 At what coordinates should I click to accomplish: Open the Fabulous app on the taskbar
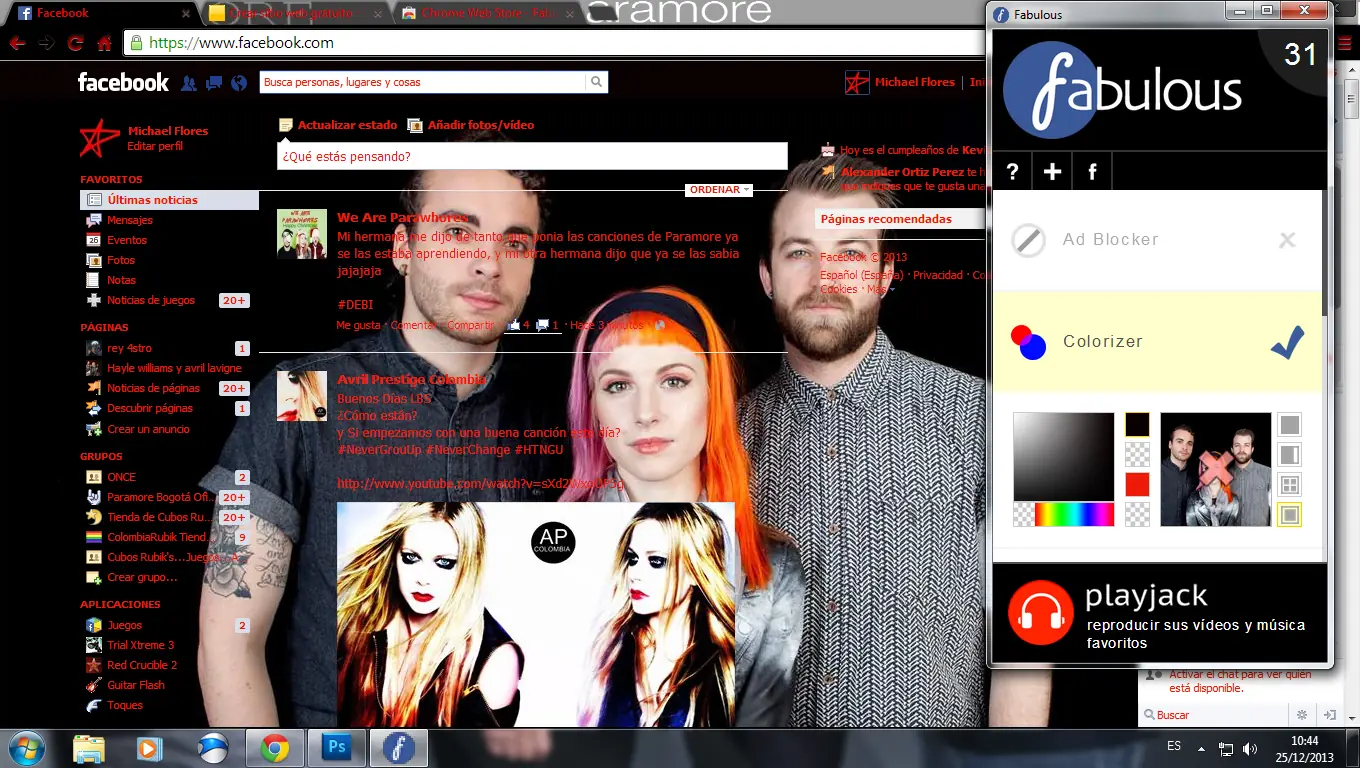[x=398, y=747]
